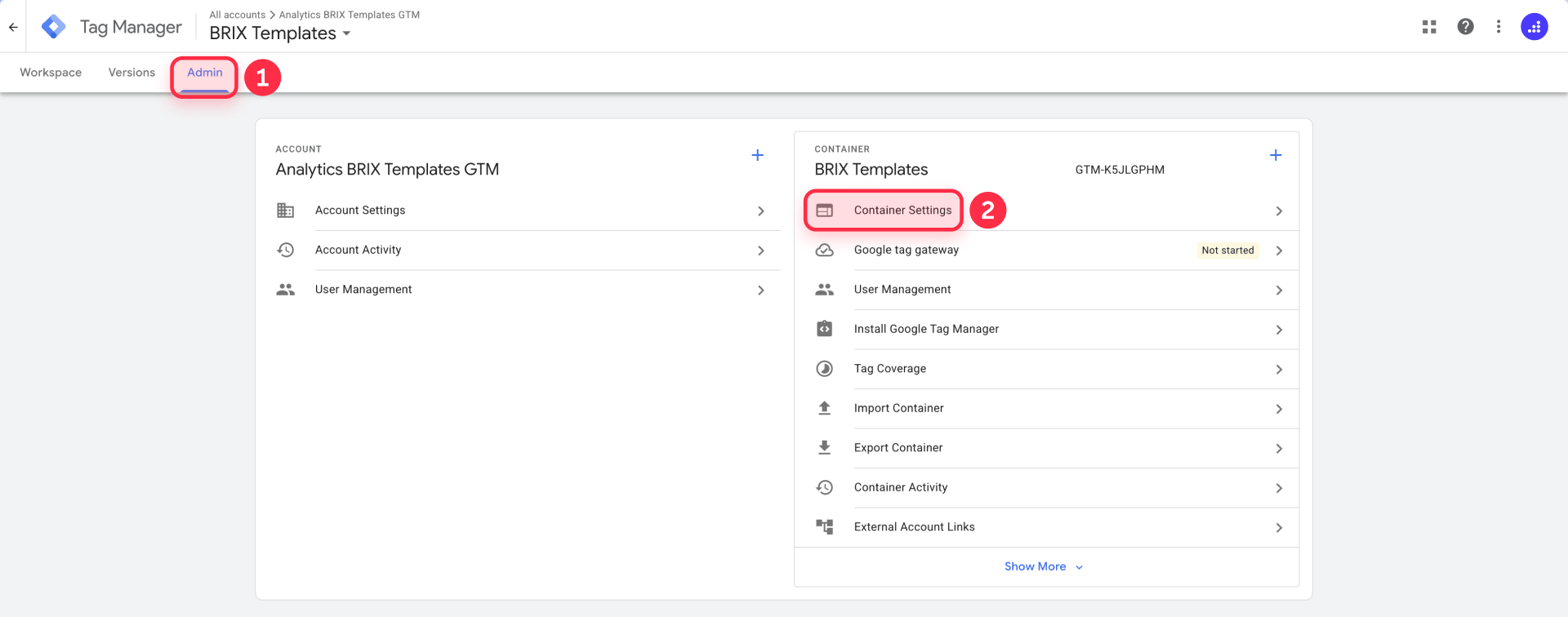Click the Not started status badge
The height and width of the screenshot is (617, 1568).
(x=1227, y=251)
